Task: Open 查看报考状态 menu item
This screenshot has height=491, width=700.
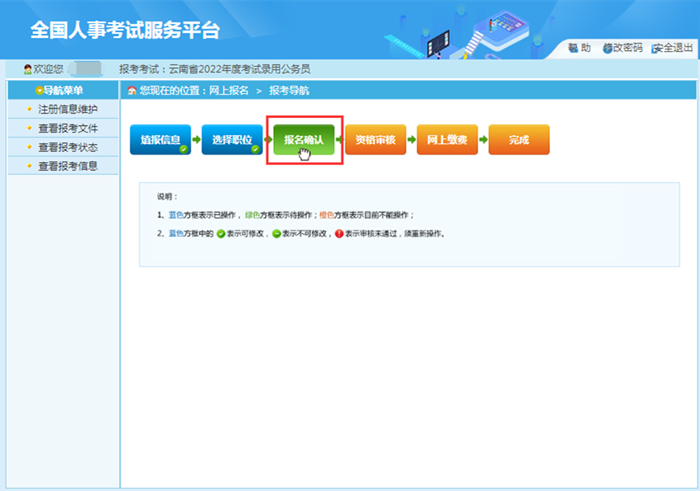Action: (68, 147)
